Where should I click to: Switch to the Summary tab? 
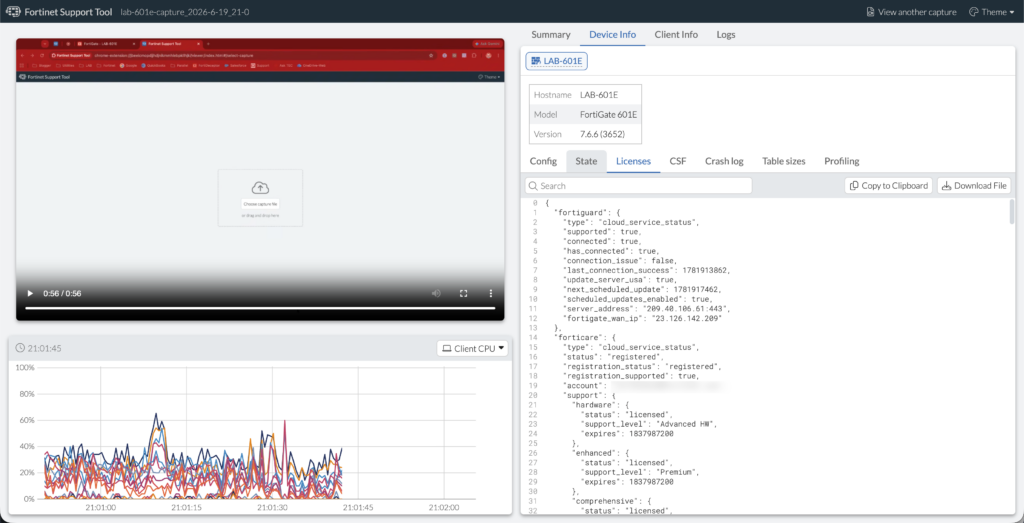coord(551,35)
